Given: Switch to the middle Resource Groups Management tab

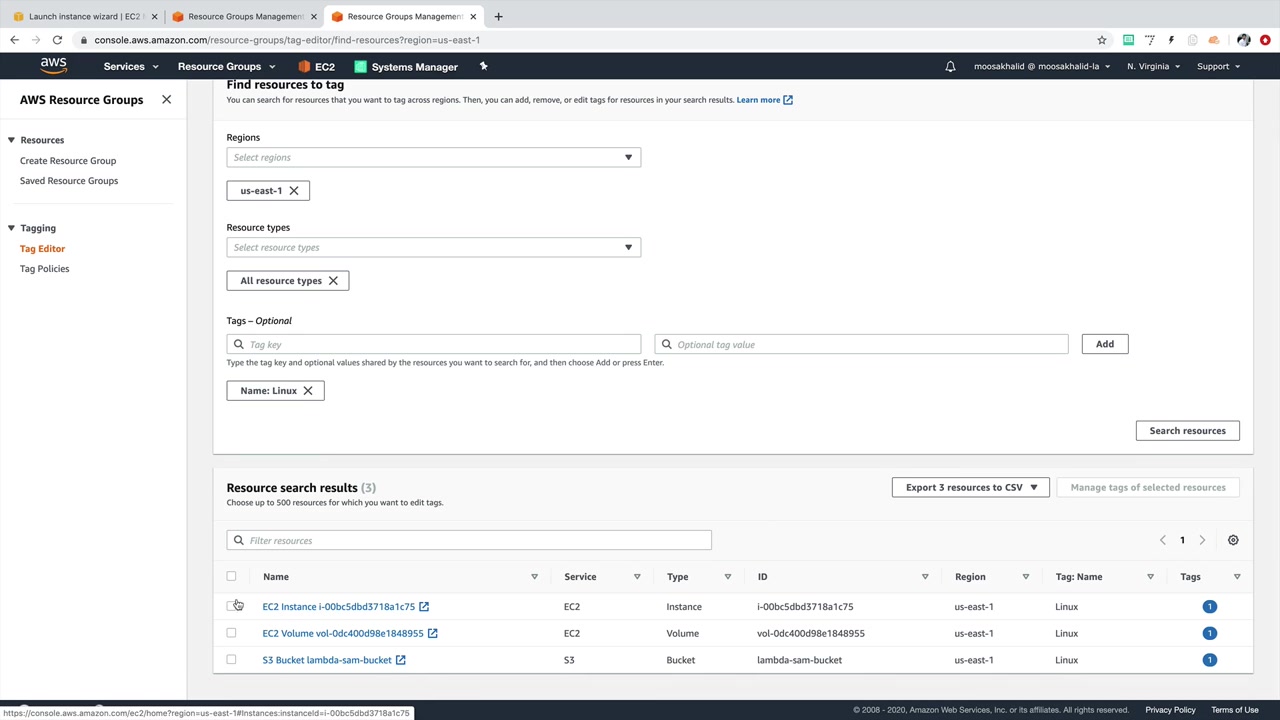Looking at the screenshot, I should click(x=244, y=16).
